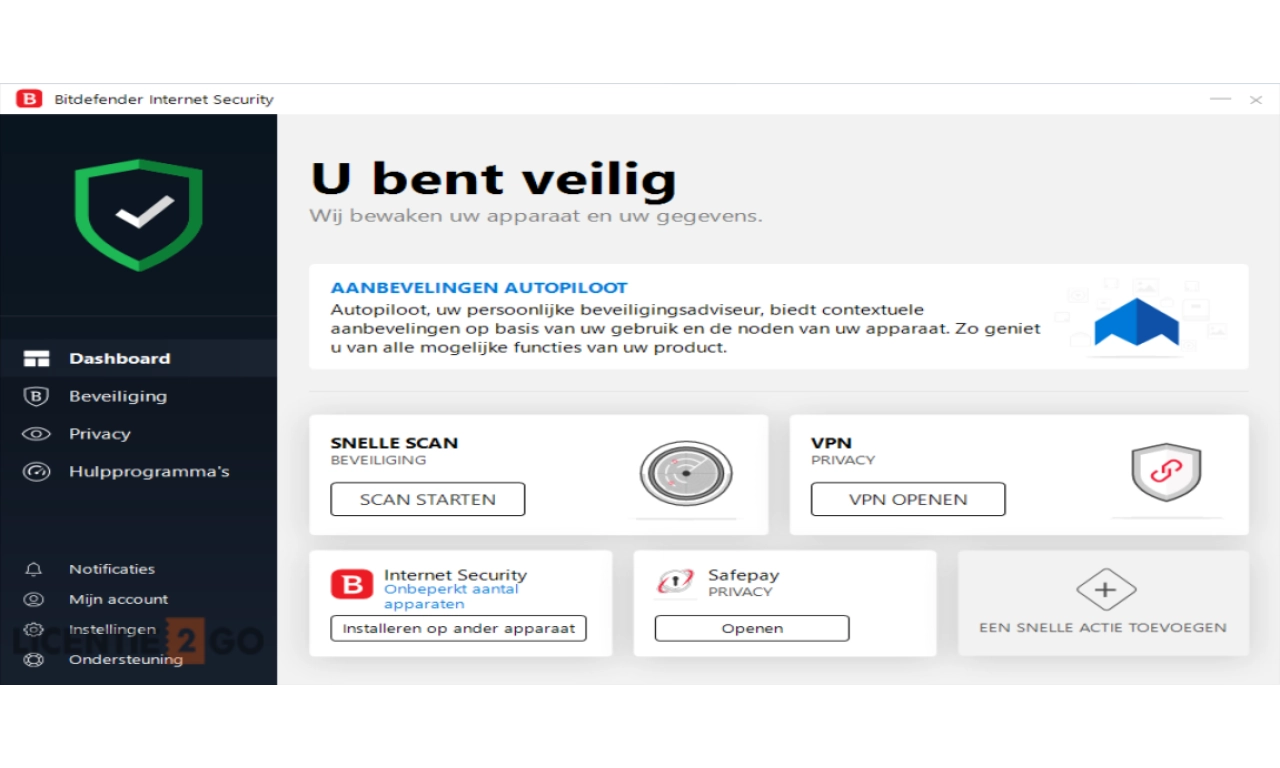
Task: Open the Aanbevelingen Autopiloot heading link
Action: point(479,288)
